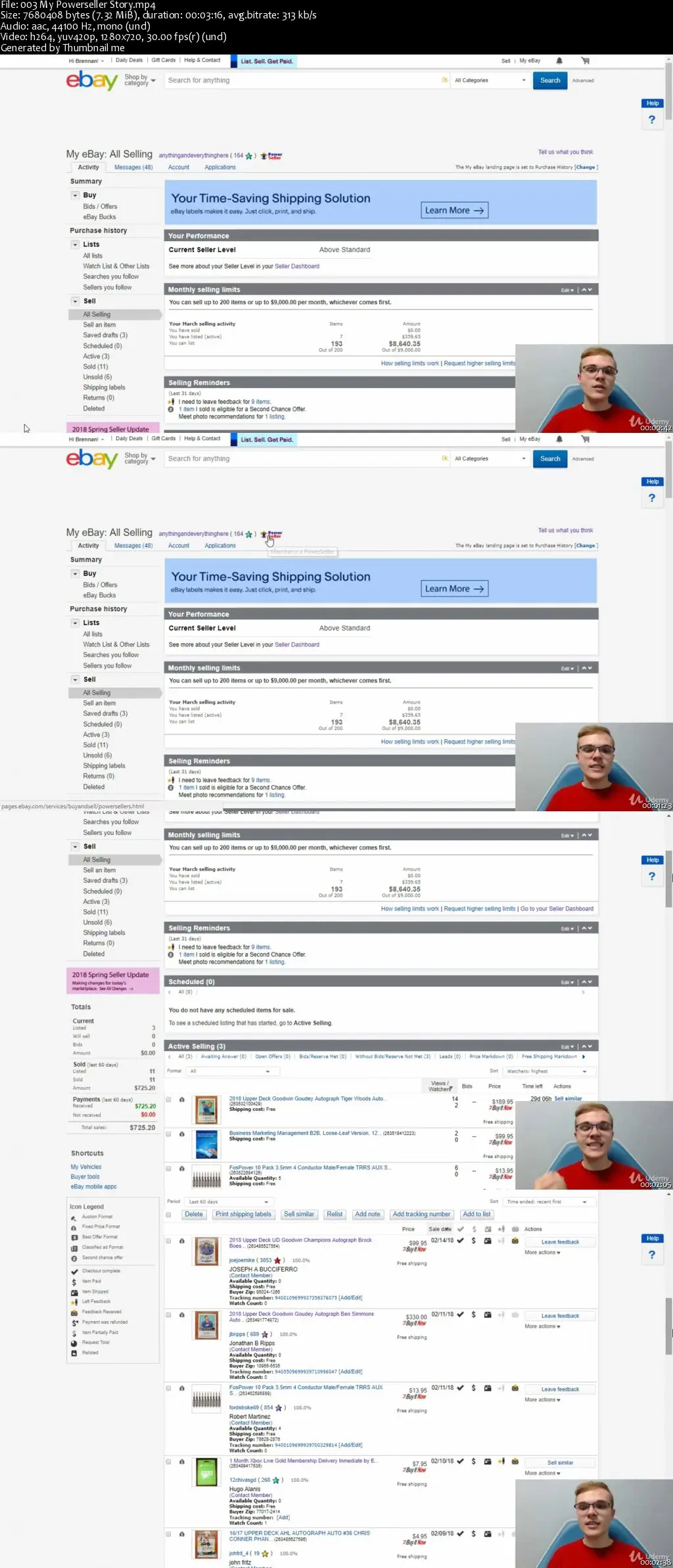The height and width of the screenshot is (1568, 673).
Task: Click the star icon beside jbripps (689)
Action: tap(265, 1333)
